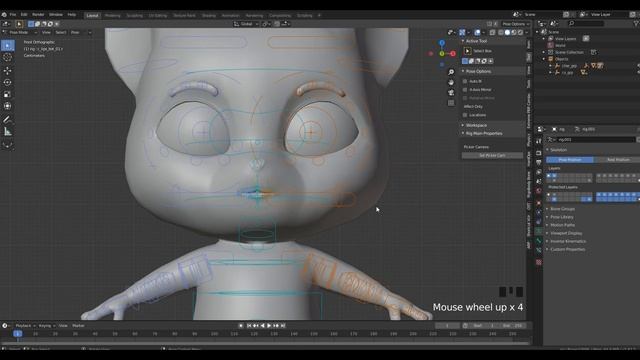Select the Transform tool
Screen dimensions: 640x360
pyautogui.click(x=7, y=106)
